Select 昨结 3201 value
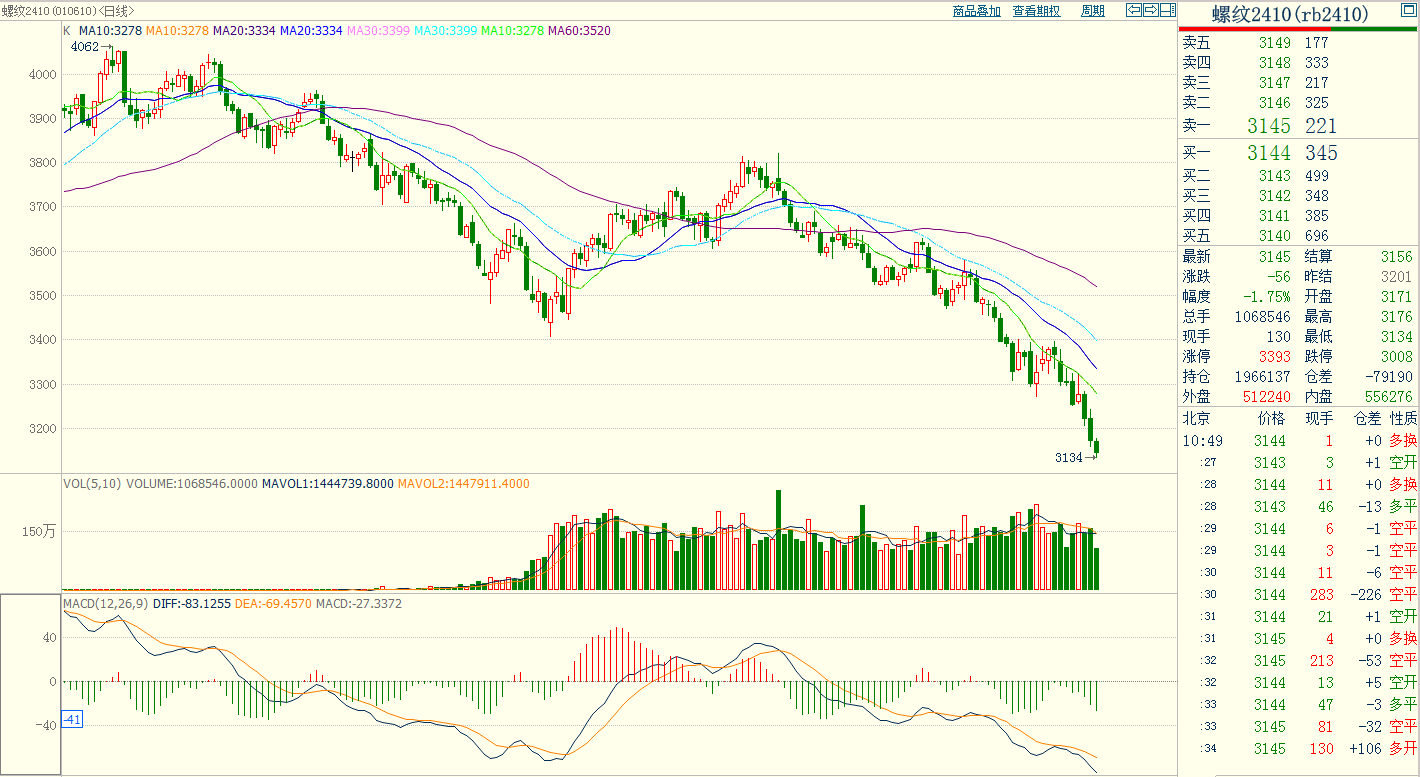This screenshot has height=777, width=1420. pyautogui.click(x=1397, y=277)
